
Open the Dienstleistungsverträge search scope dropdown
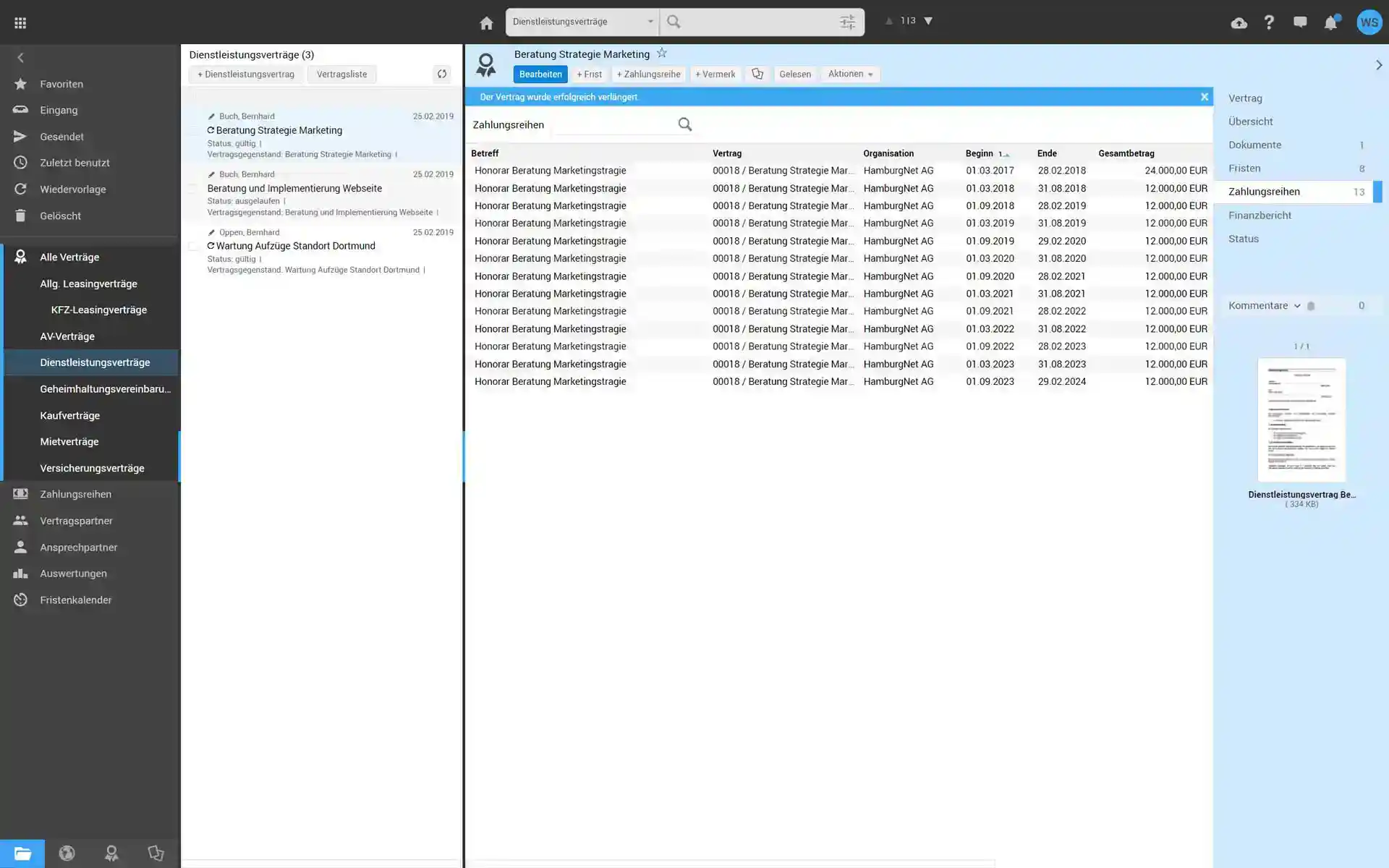click(582, 22)
